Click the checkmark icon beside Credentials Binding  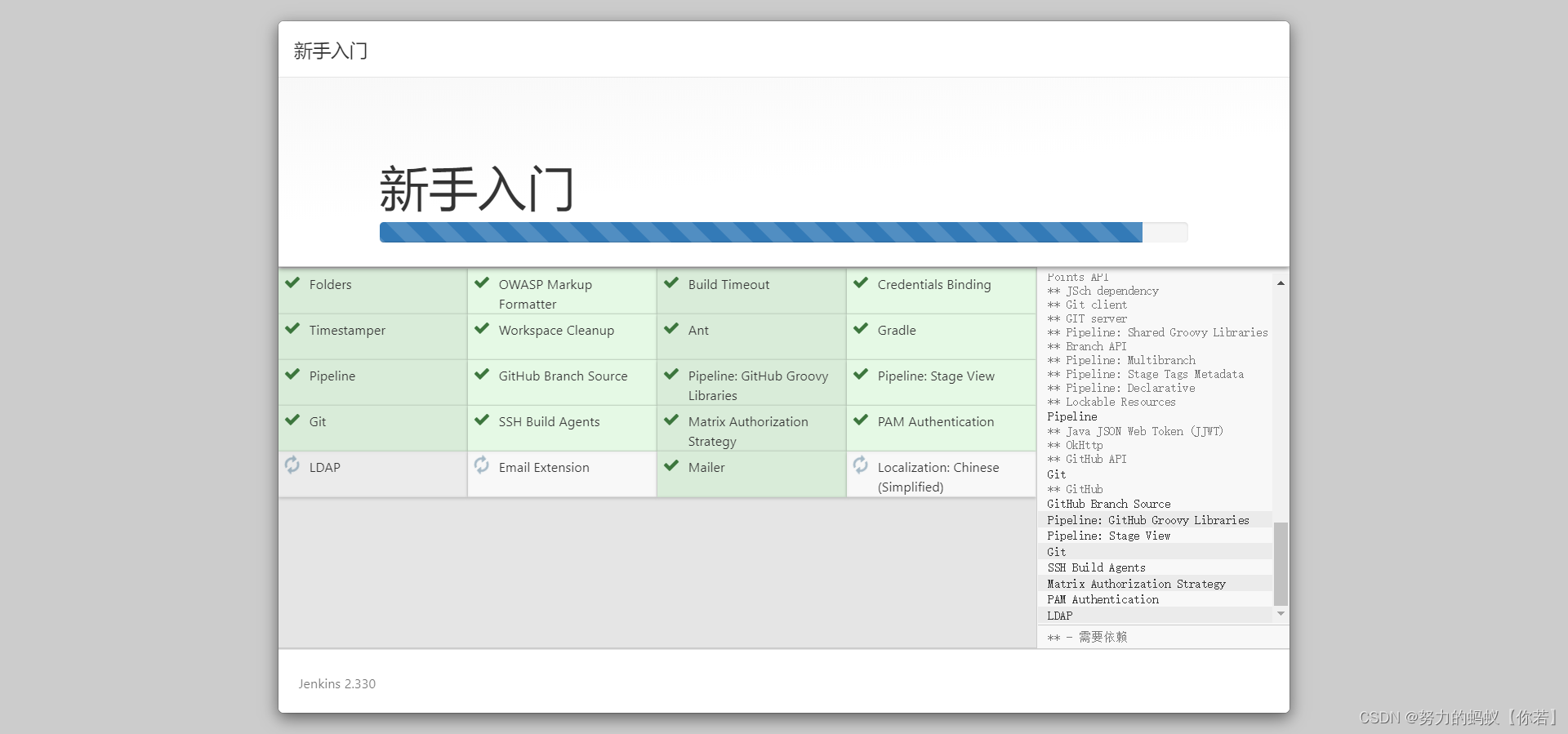point(861,282)
